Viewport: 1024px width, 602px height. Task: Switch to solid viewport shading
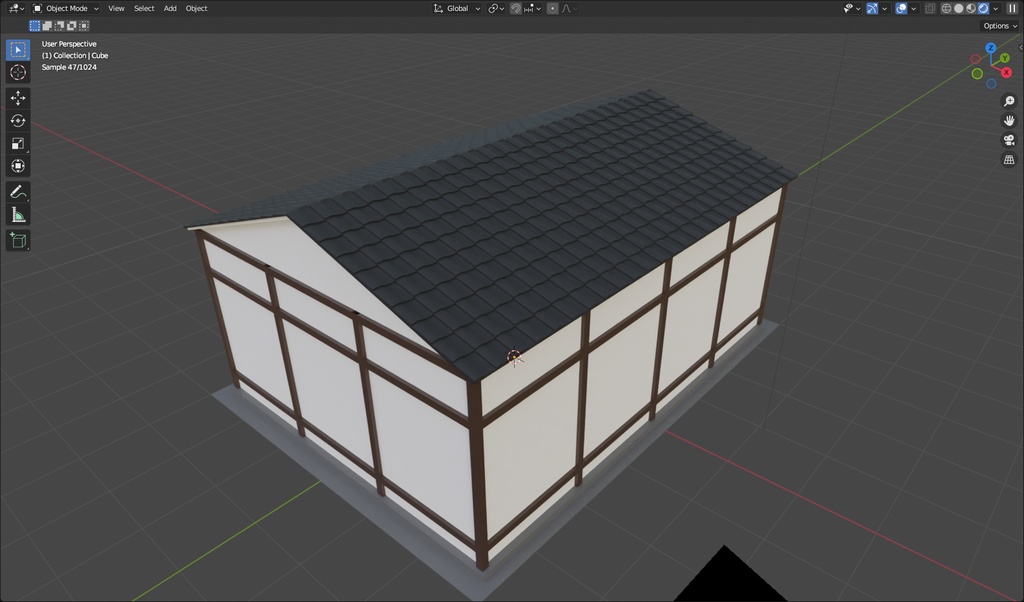point(959,8)
